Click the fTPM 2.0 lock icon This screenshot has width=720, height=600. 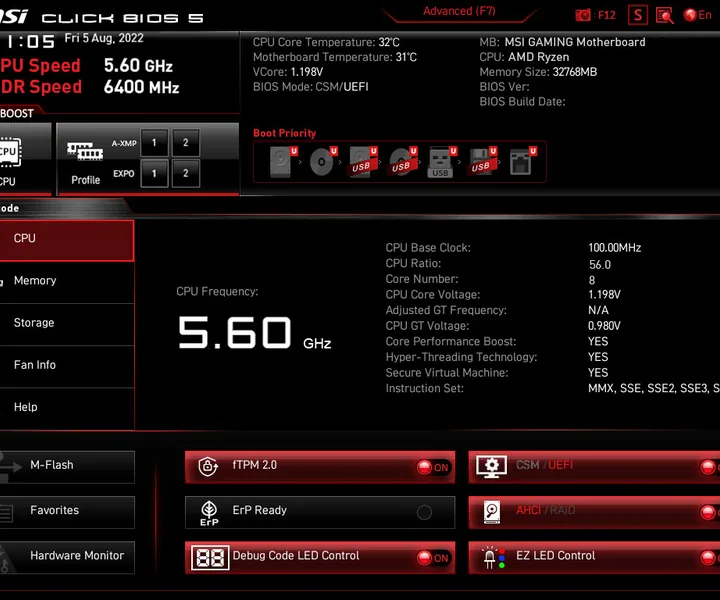pos(208,466)
